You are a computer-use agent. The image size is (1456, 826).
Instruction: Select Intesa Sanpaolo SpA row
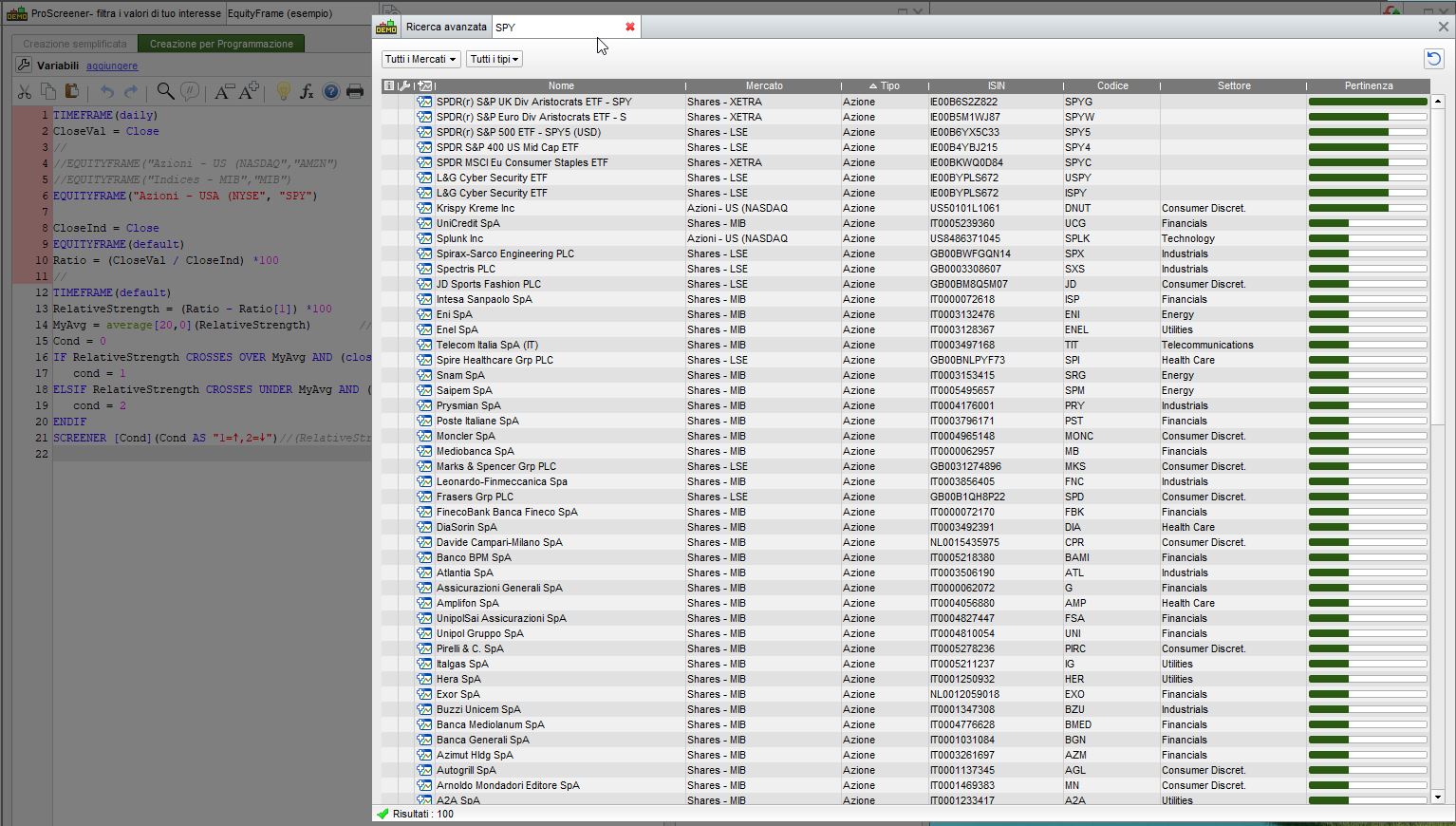pos(905,299)
